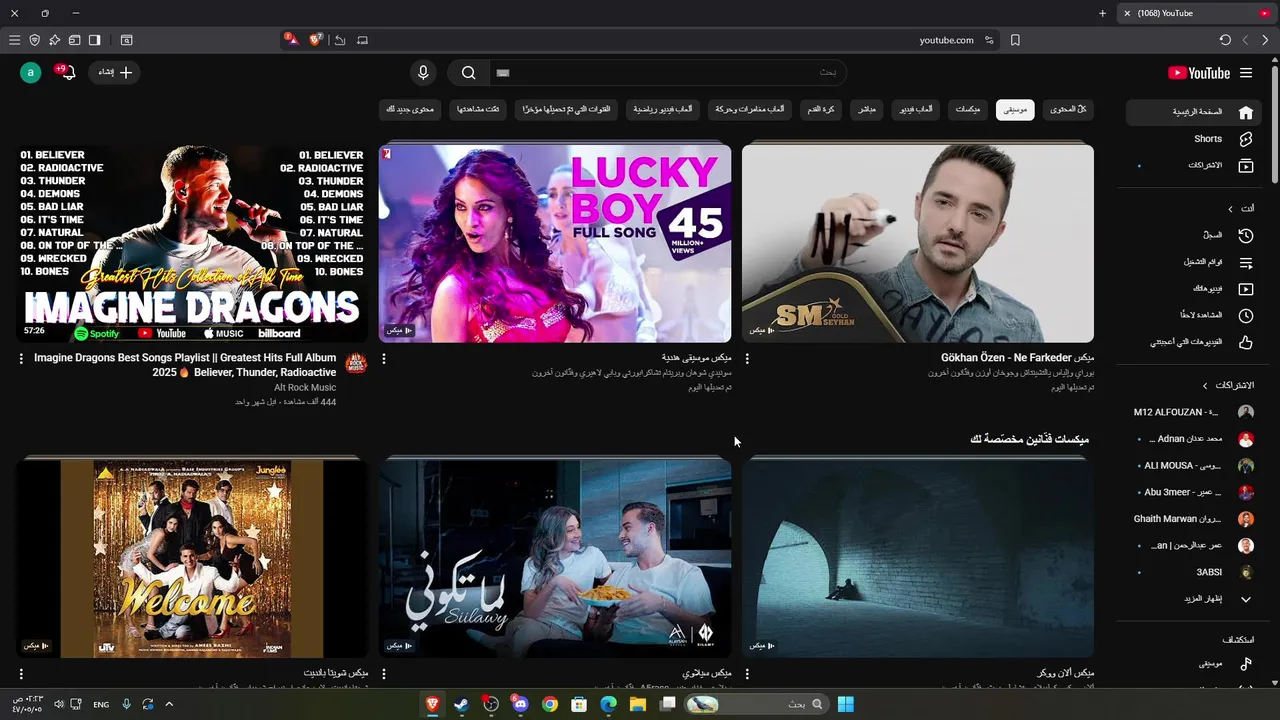1280x720 pixels.
Task: Open the Imagine Dragons playlist thumbnail
Action: point(192,243)
